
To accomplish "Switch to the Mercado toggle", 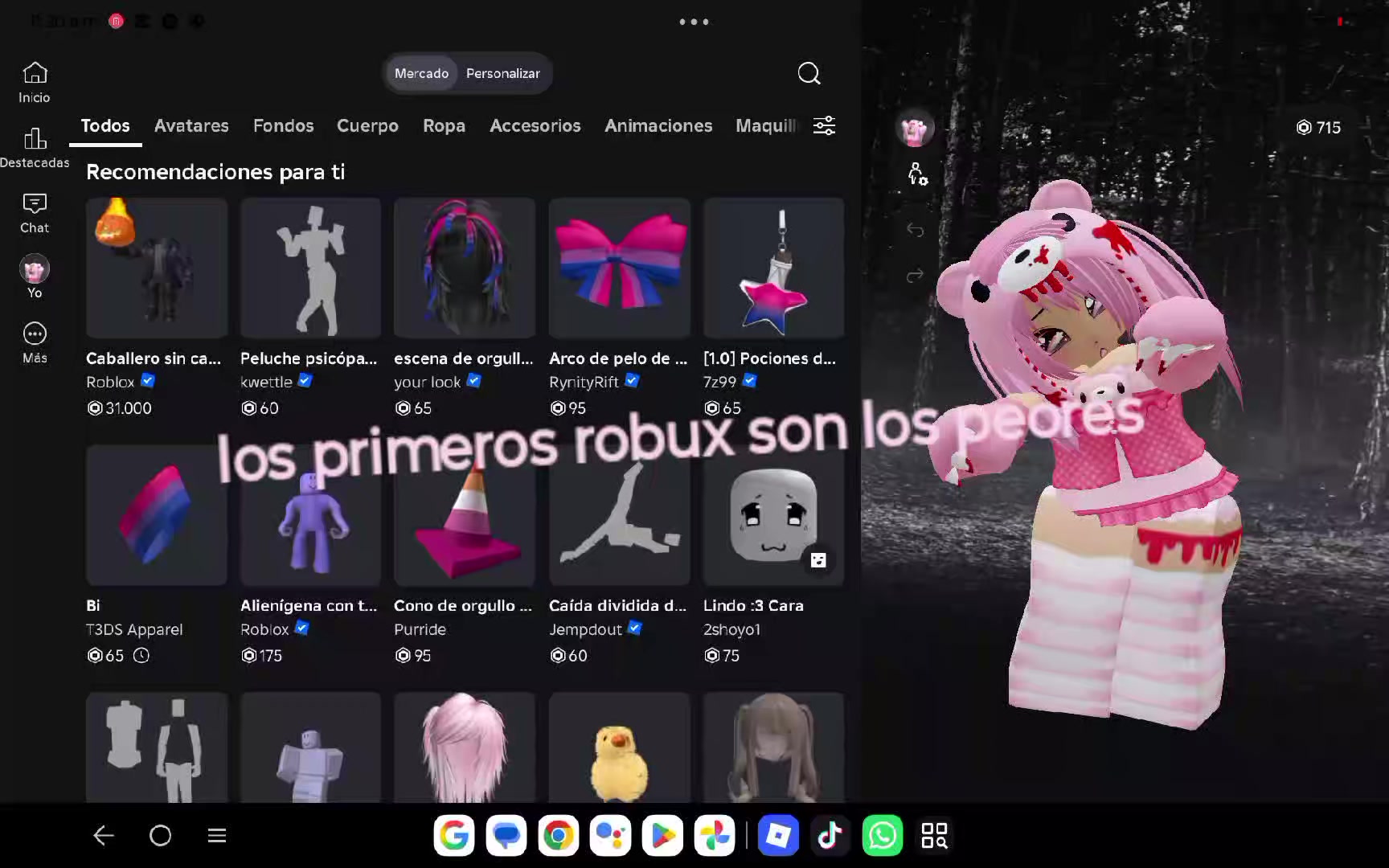I will [421, 73].
